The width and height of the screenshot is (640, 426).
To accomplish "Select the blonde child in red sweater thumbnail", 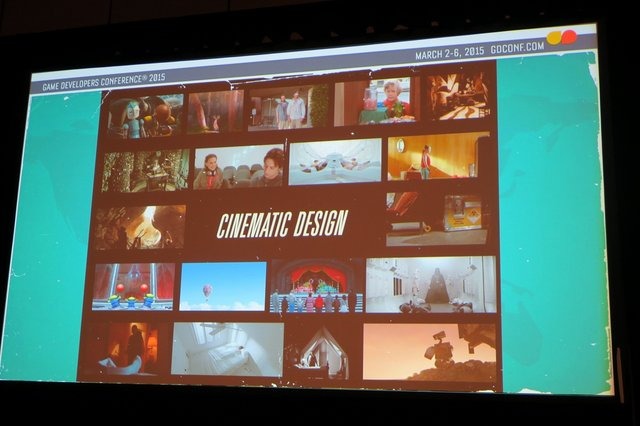I will (377, 101).
